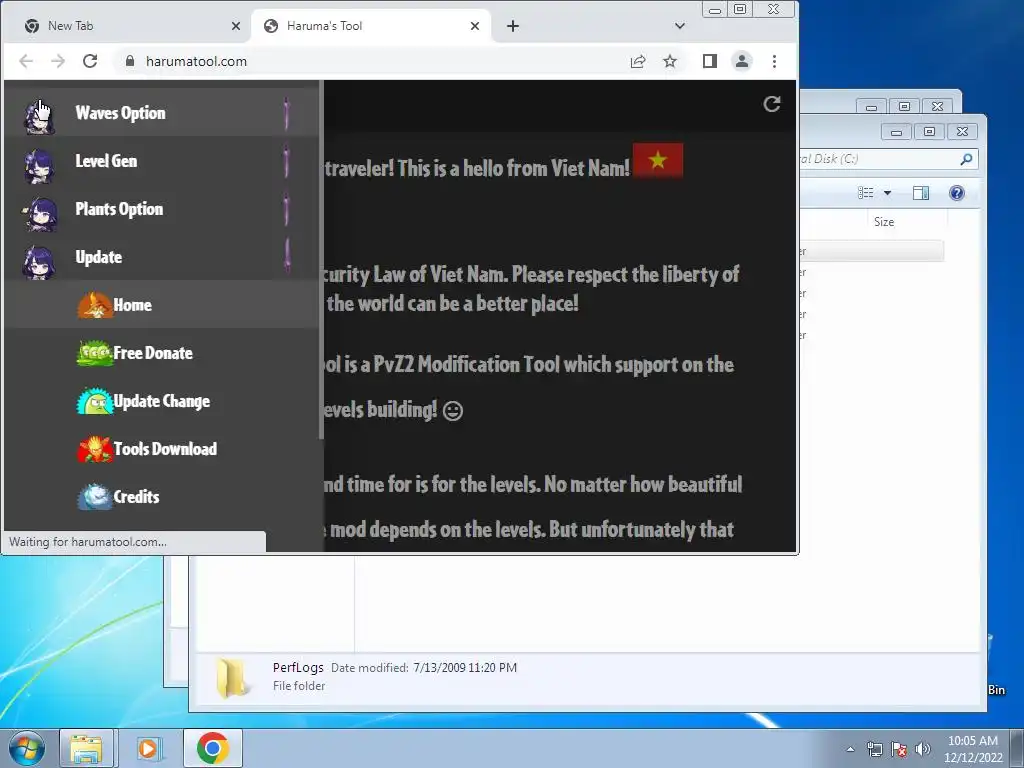Viewport: 1024px width, 768px height.
Task: Open network status tray icon
Action: [874, 749]
